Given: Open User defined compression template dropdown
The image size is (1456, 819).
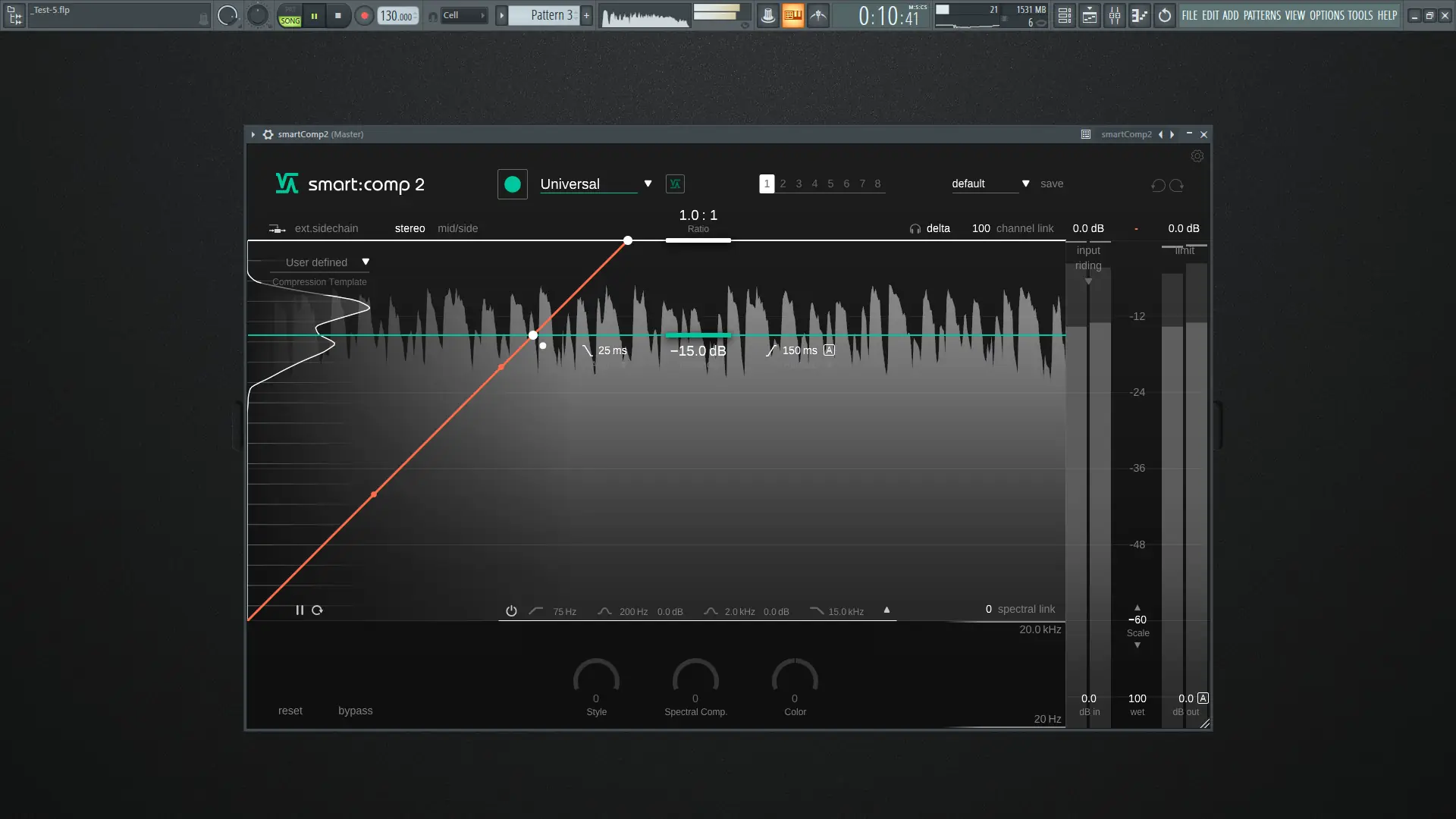Looking at the screenshot, I should click(x=365, y=262).
